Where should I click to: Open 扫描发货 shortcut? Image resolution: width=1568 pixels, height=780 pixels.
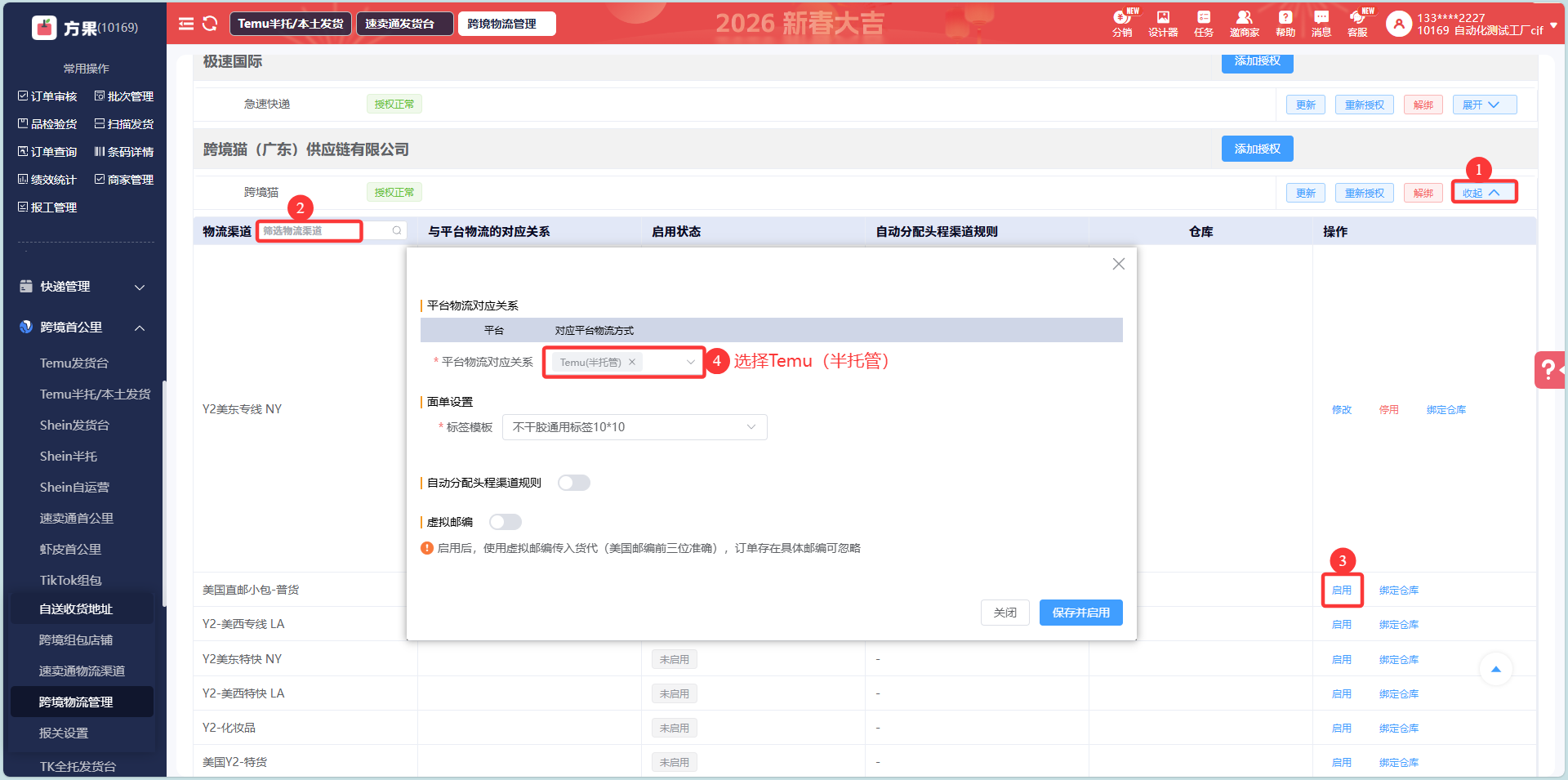pyautogui.click(x=124, y=124)
